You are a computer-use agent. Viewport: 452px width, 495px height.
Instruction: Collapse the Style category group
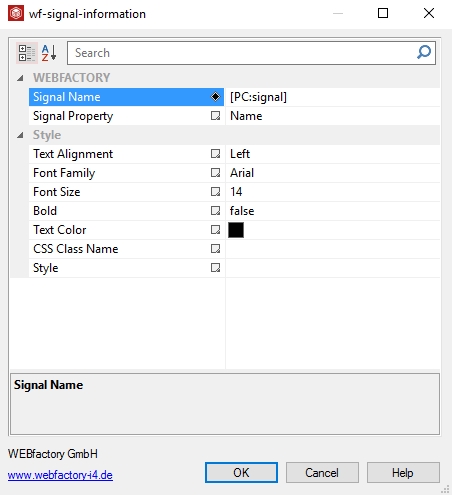click(x=20, y=135)
